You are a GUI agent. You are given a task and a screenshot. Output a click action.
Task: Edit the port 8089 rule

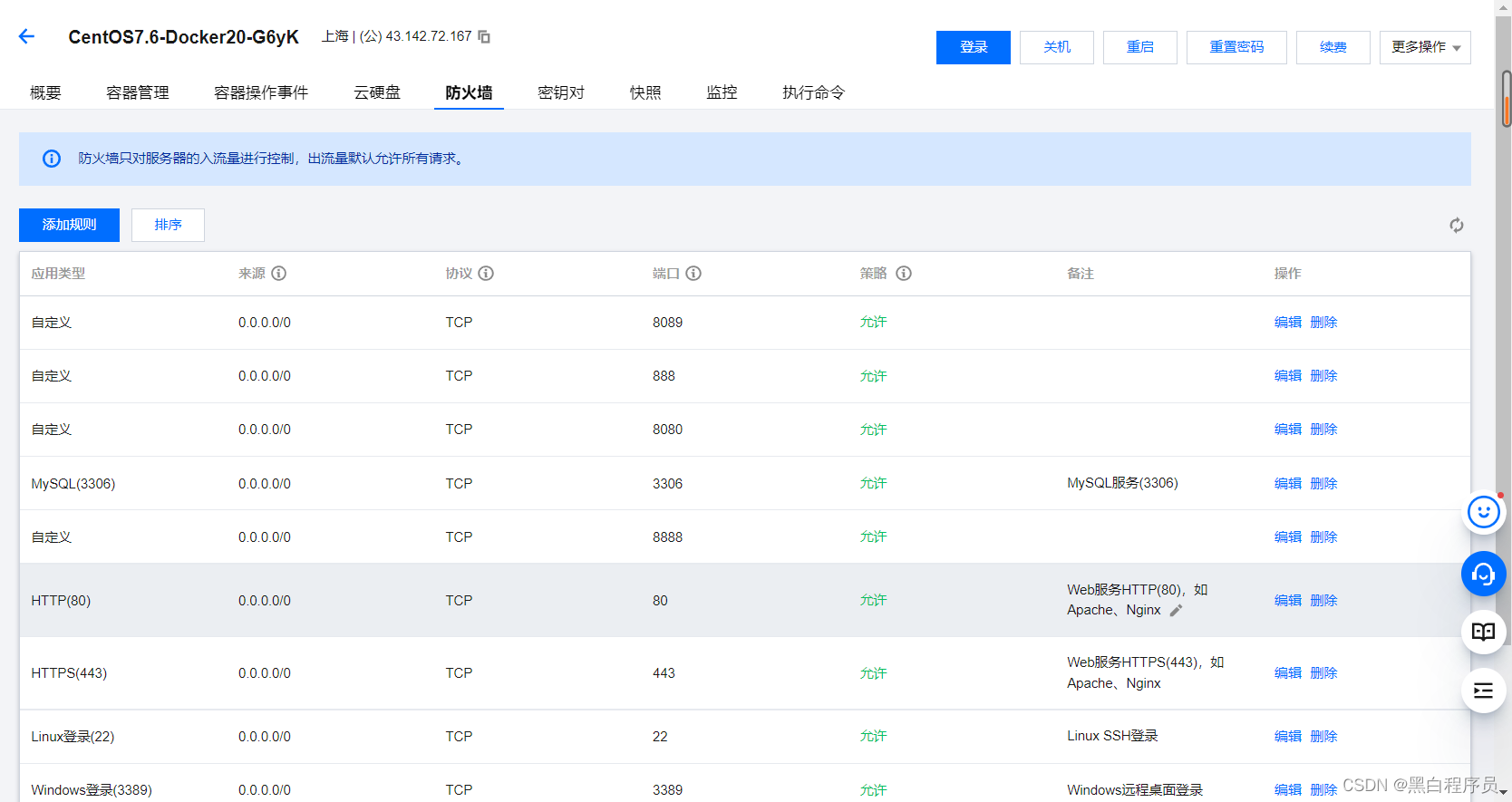[1287, 323]
